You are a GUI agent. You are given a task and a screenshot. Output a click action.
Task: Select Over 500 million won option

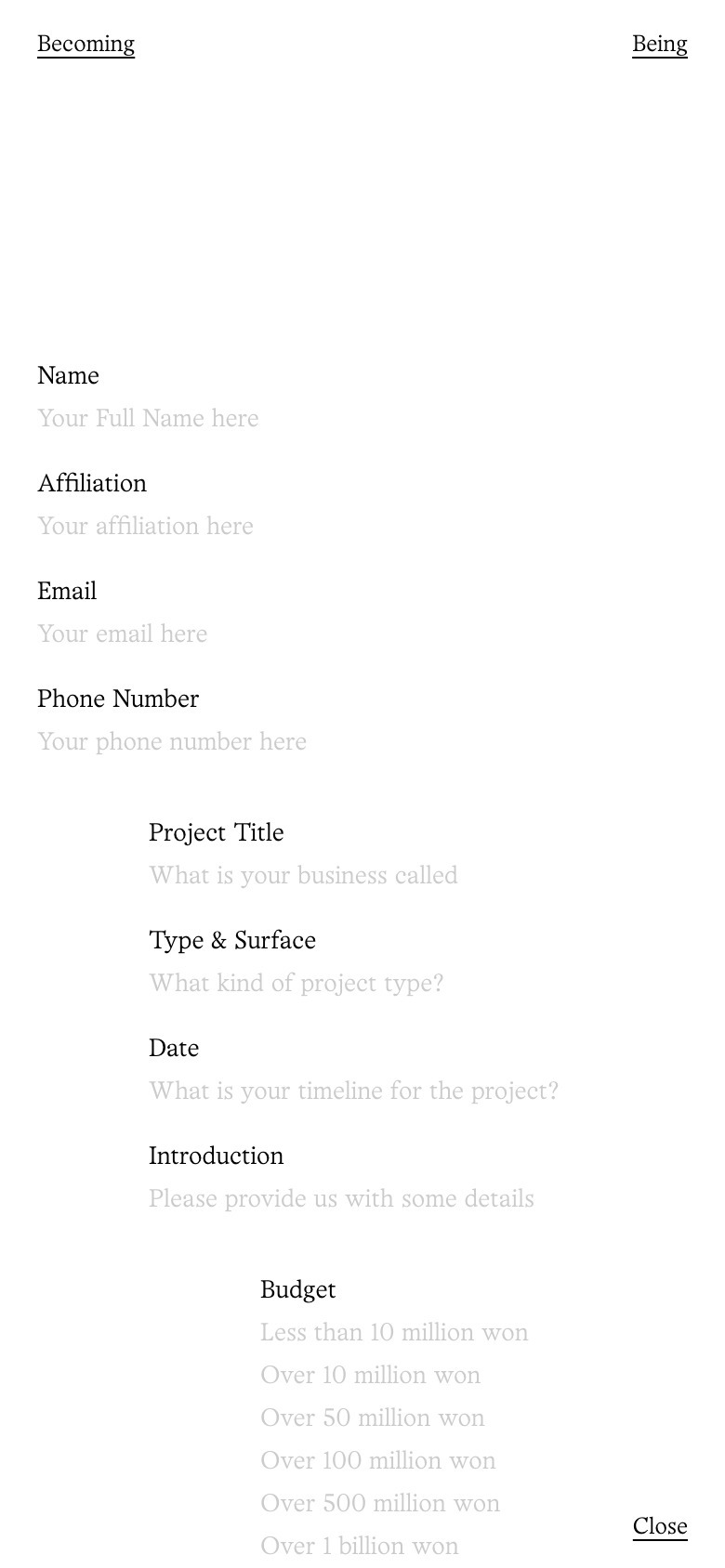tap(380, 1504)
